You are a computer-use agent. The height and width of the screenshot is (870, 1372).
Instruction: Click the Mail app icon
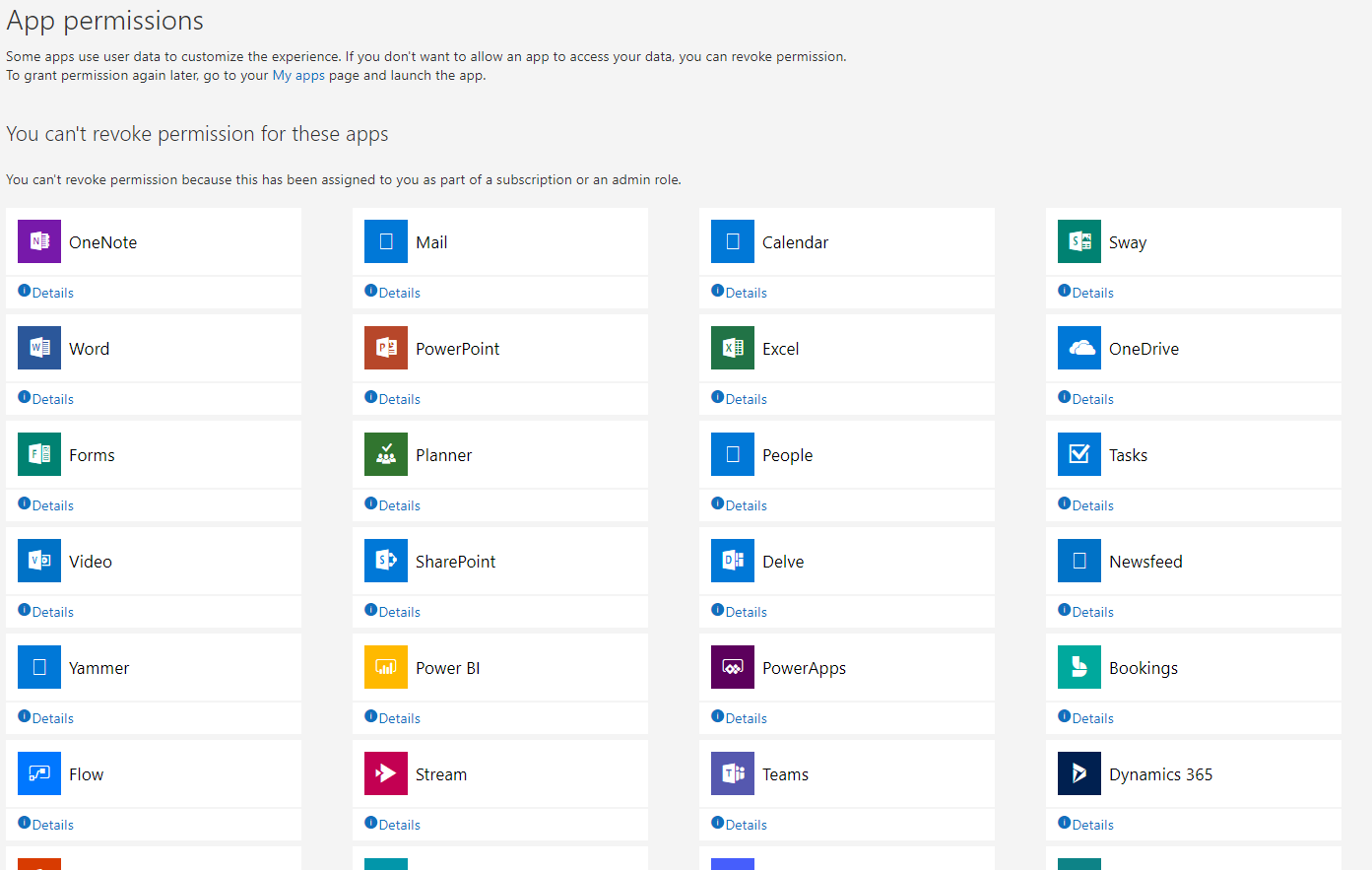click(386, 241)
